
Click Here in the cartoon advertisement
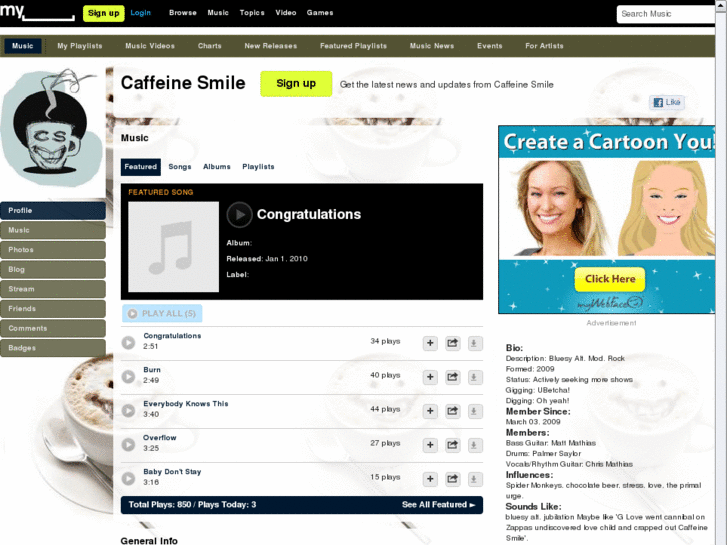click(x=610, y=279)
